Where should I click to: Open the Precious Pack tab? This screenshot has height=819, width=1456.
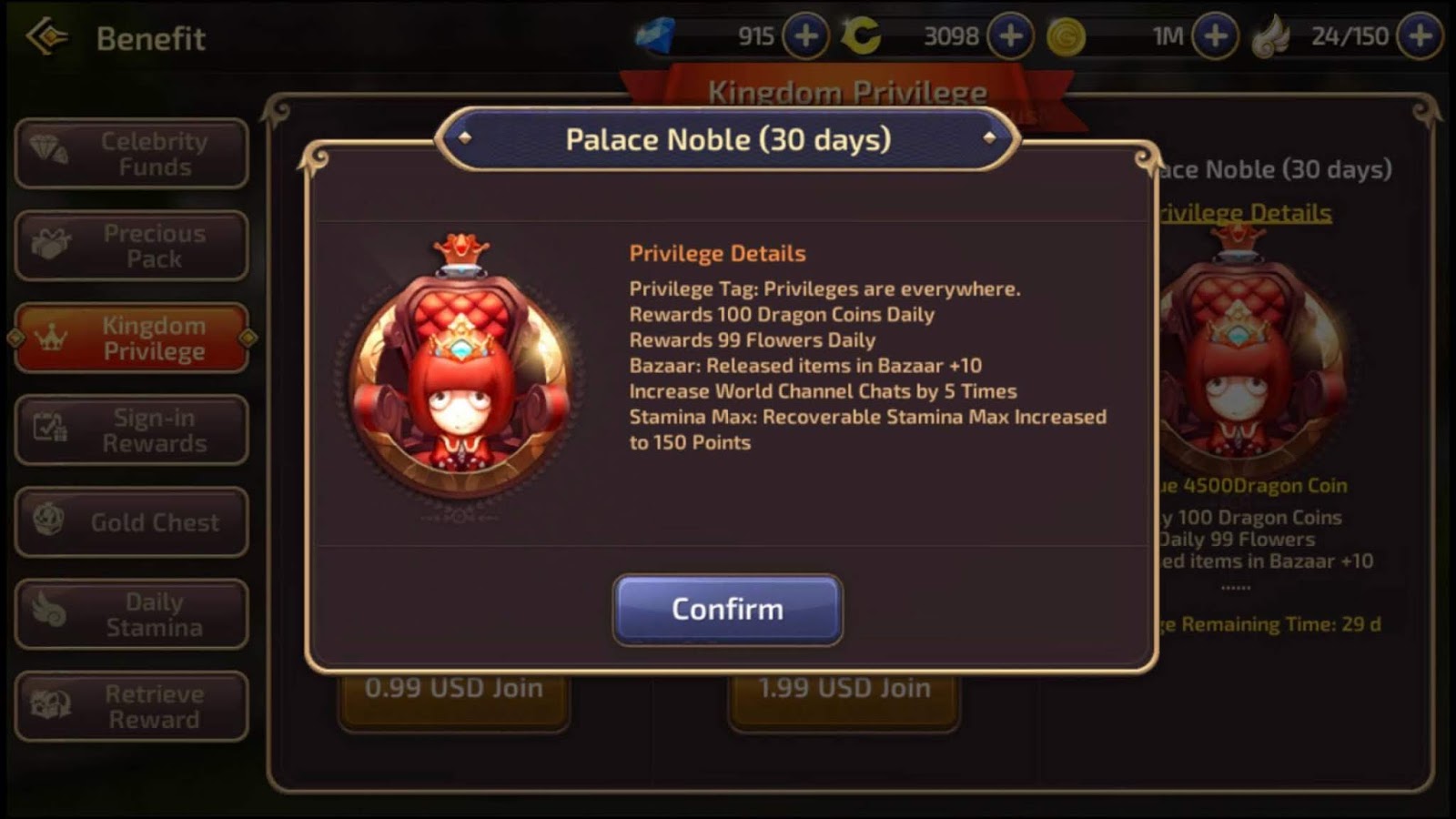[x=131, y=246]
